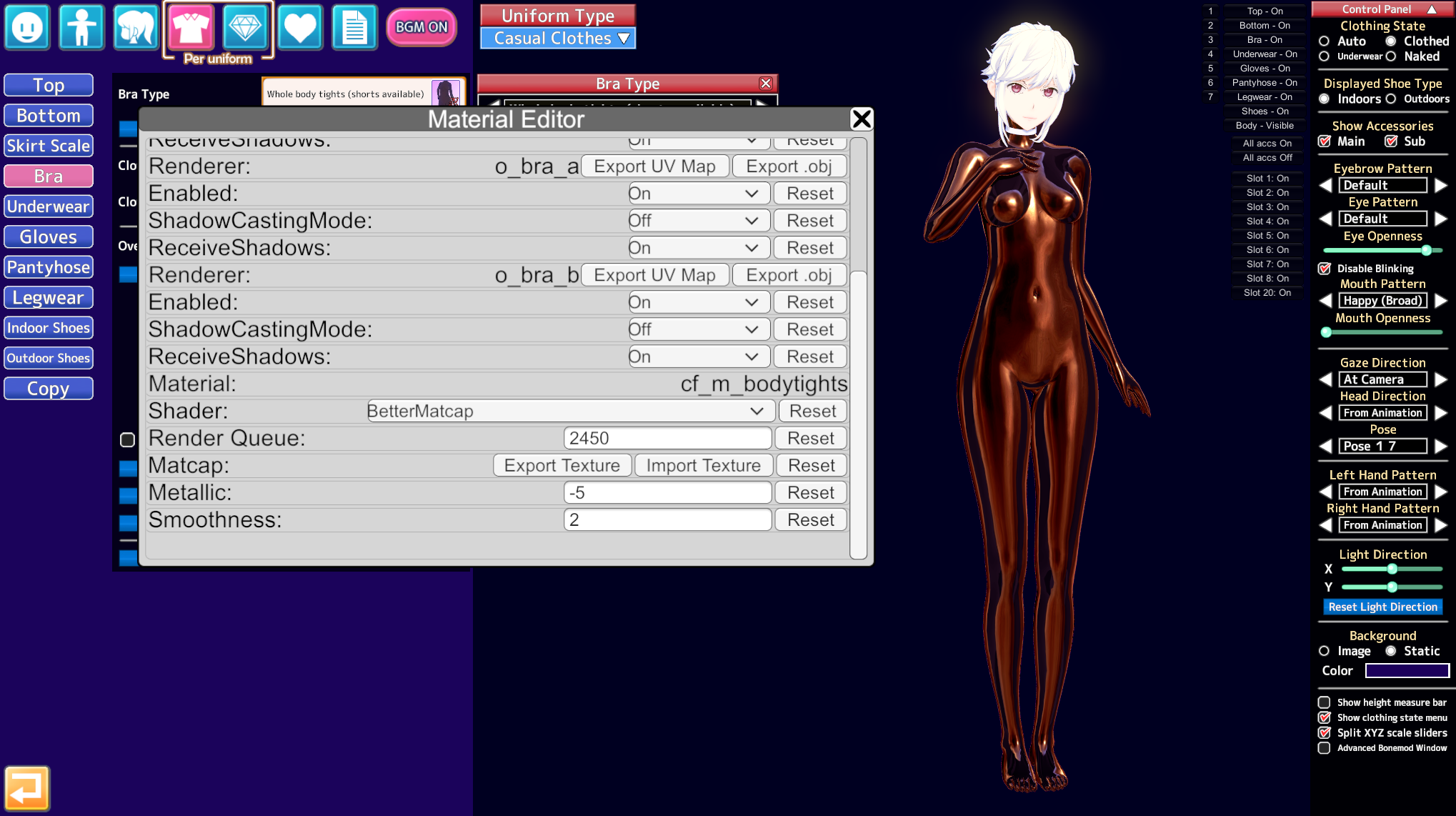1456x816 pixels.
Task: Select Image background option
Action: 1325,651
